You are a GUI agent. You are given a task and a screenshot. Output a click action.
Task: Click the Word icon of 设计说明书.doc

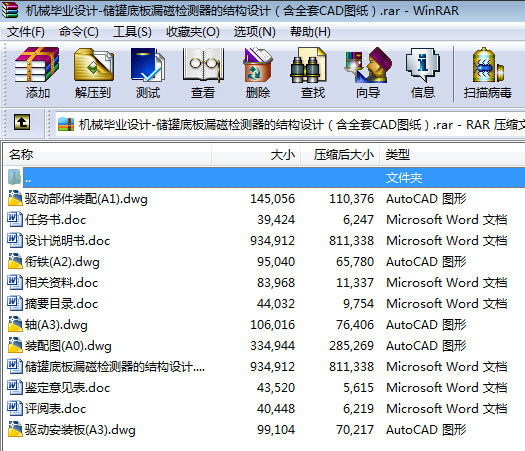[15, 240]
